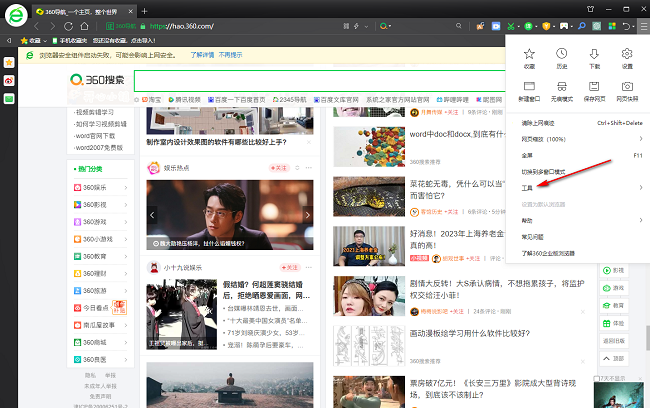This screenshot has width=650, height=408.
Task: Select 了解360企业版浏览器 menu item
Action: tap(578, 253)
